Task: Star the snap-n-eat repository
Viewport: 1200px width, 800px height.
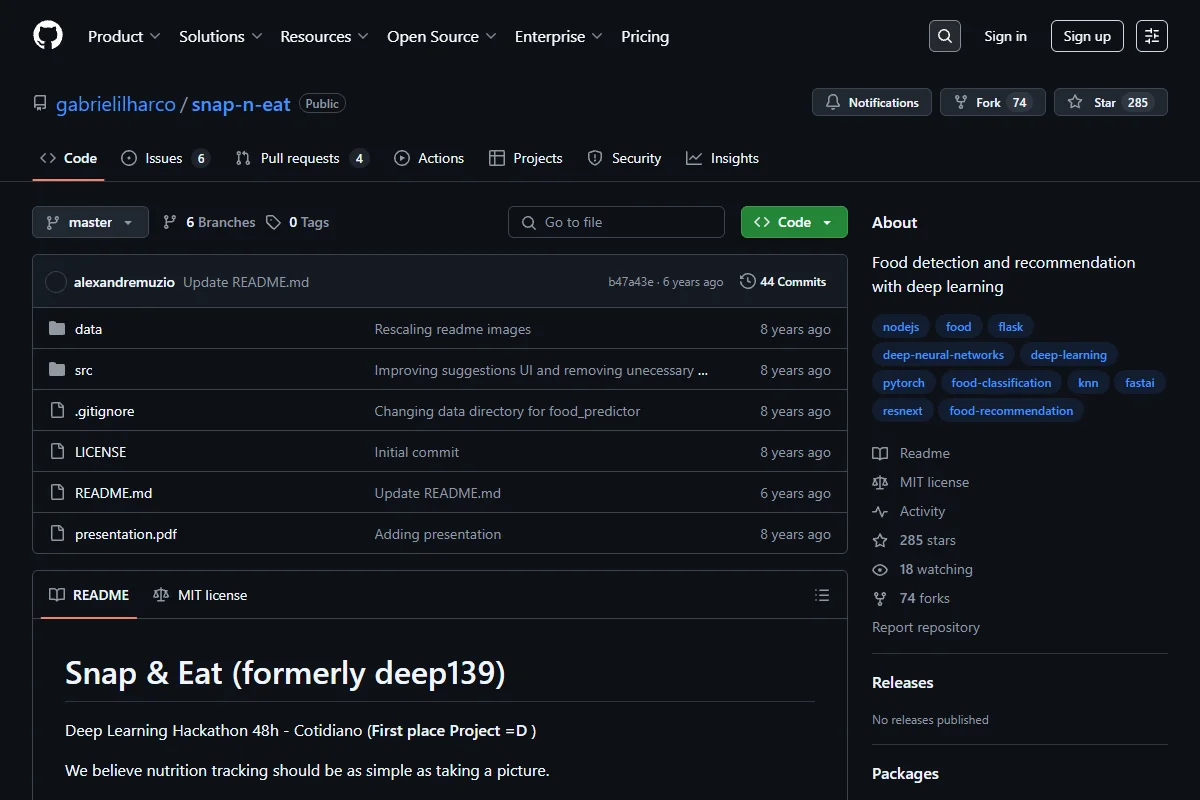Action: [1111, 102]
